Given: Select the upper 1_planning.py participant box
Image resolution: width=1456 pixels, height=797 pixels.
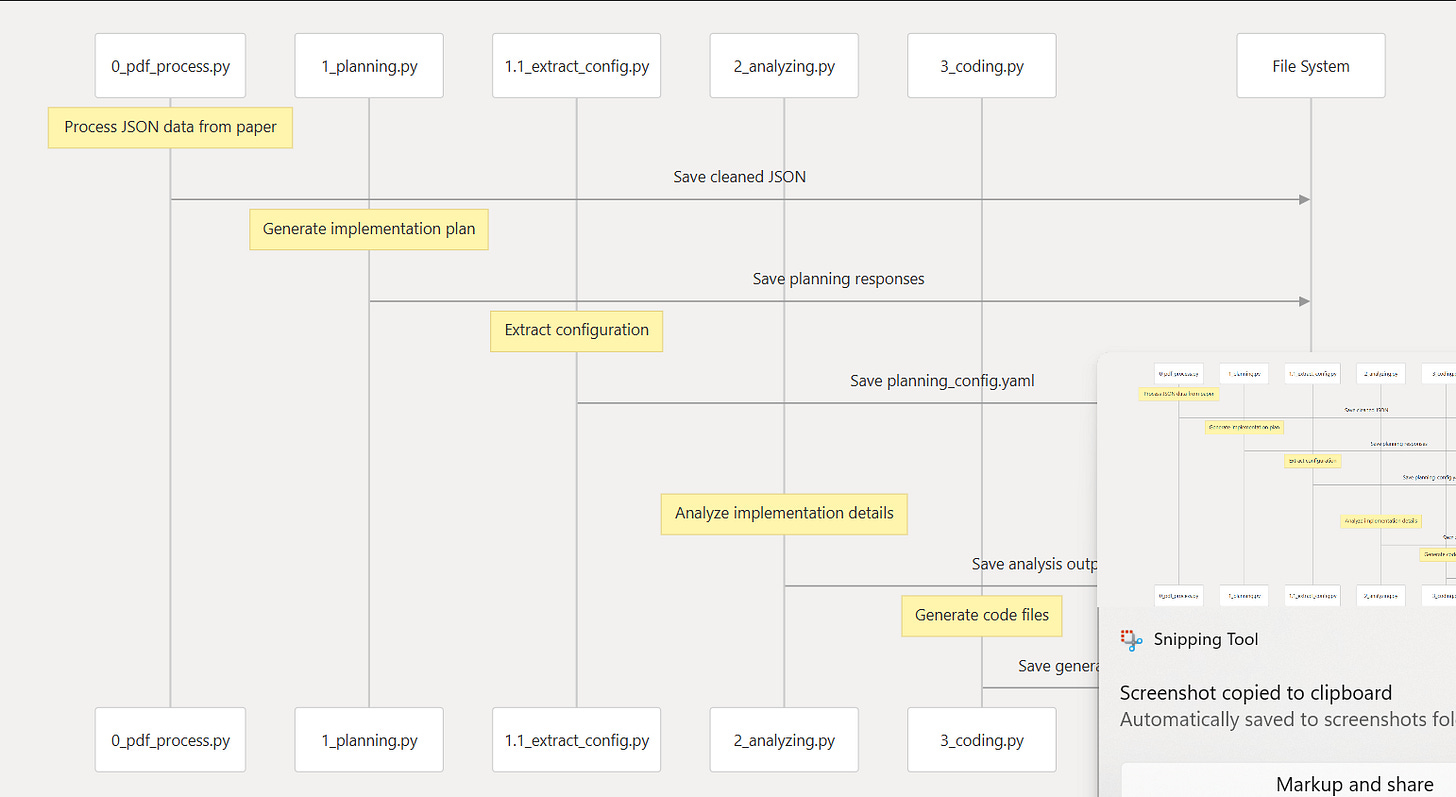Looking at the screenshot, I should click(x=369, y=66).
